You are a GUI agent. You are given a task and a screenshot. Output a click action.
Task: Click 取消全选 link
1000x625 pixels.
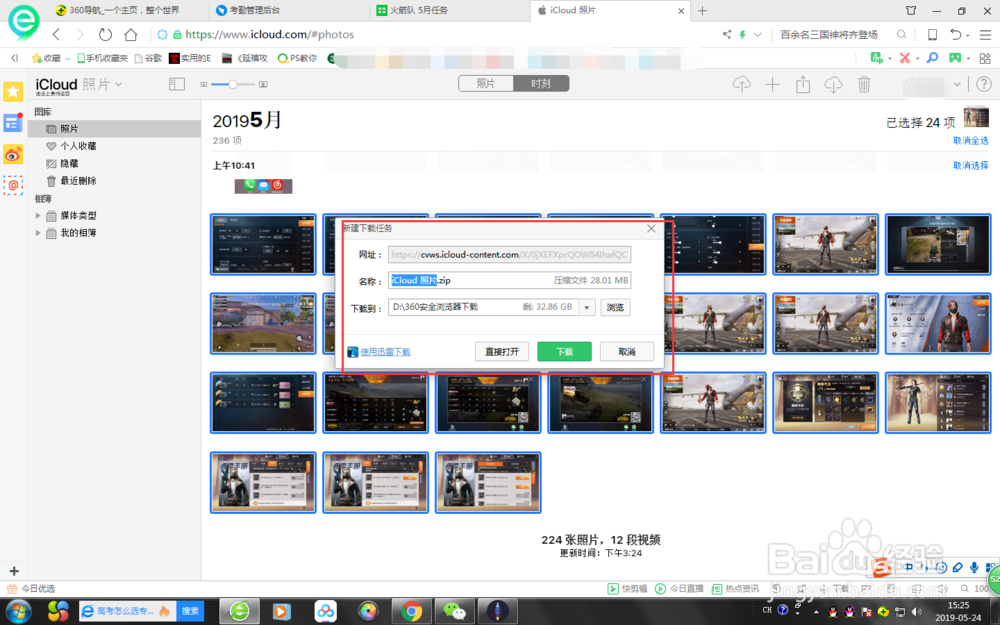(x=971, y=140)
